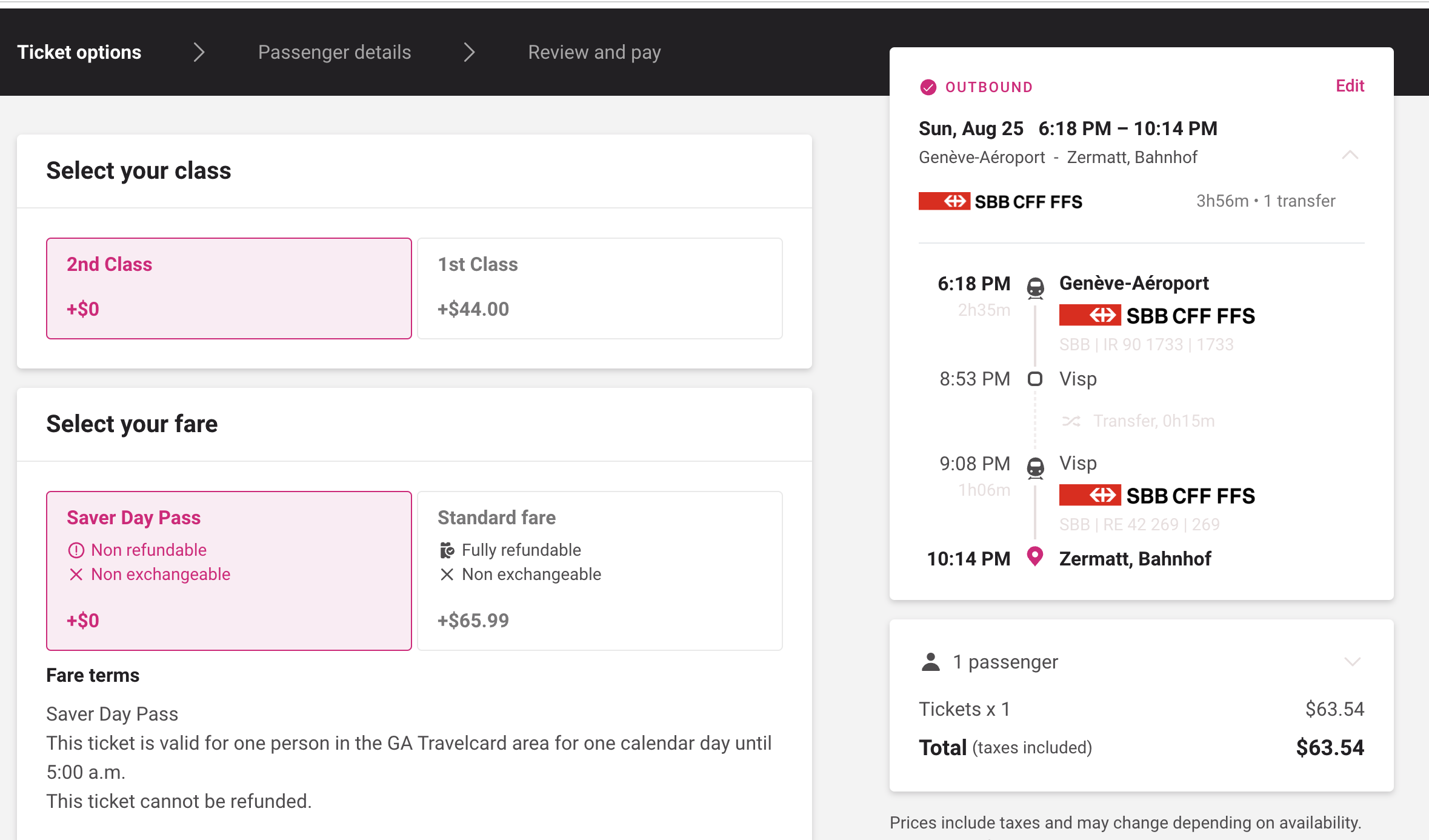Collapse the outbound journey details chevron
The image size is (1429, 840).
[x=1350, y=155]
